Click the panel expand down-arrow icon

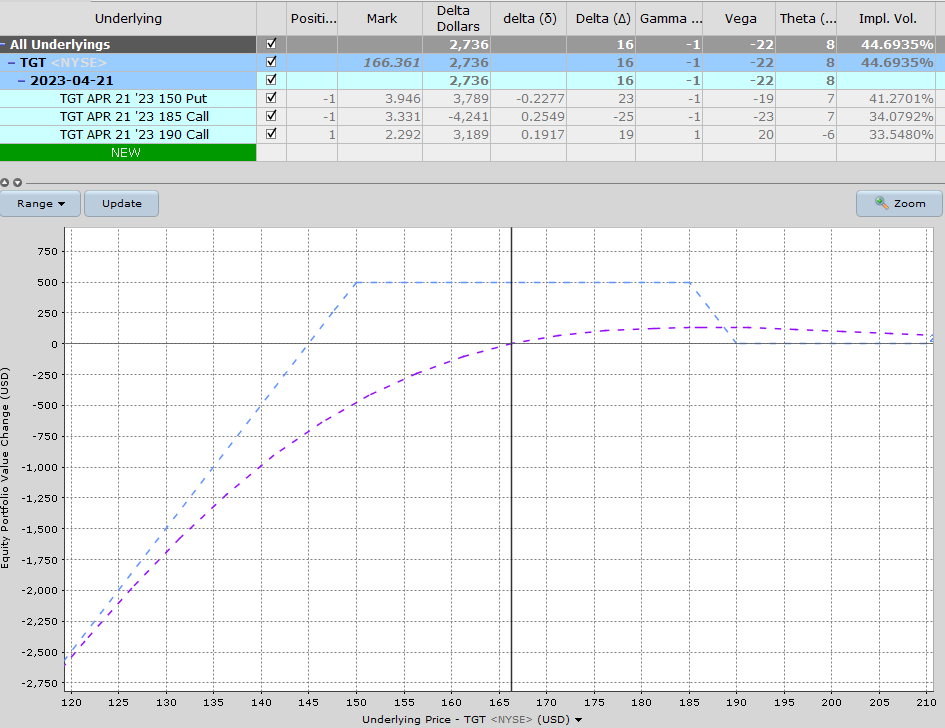(x=17, y=183)
